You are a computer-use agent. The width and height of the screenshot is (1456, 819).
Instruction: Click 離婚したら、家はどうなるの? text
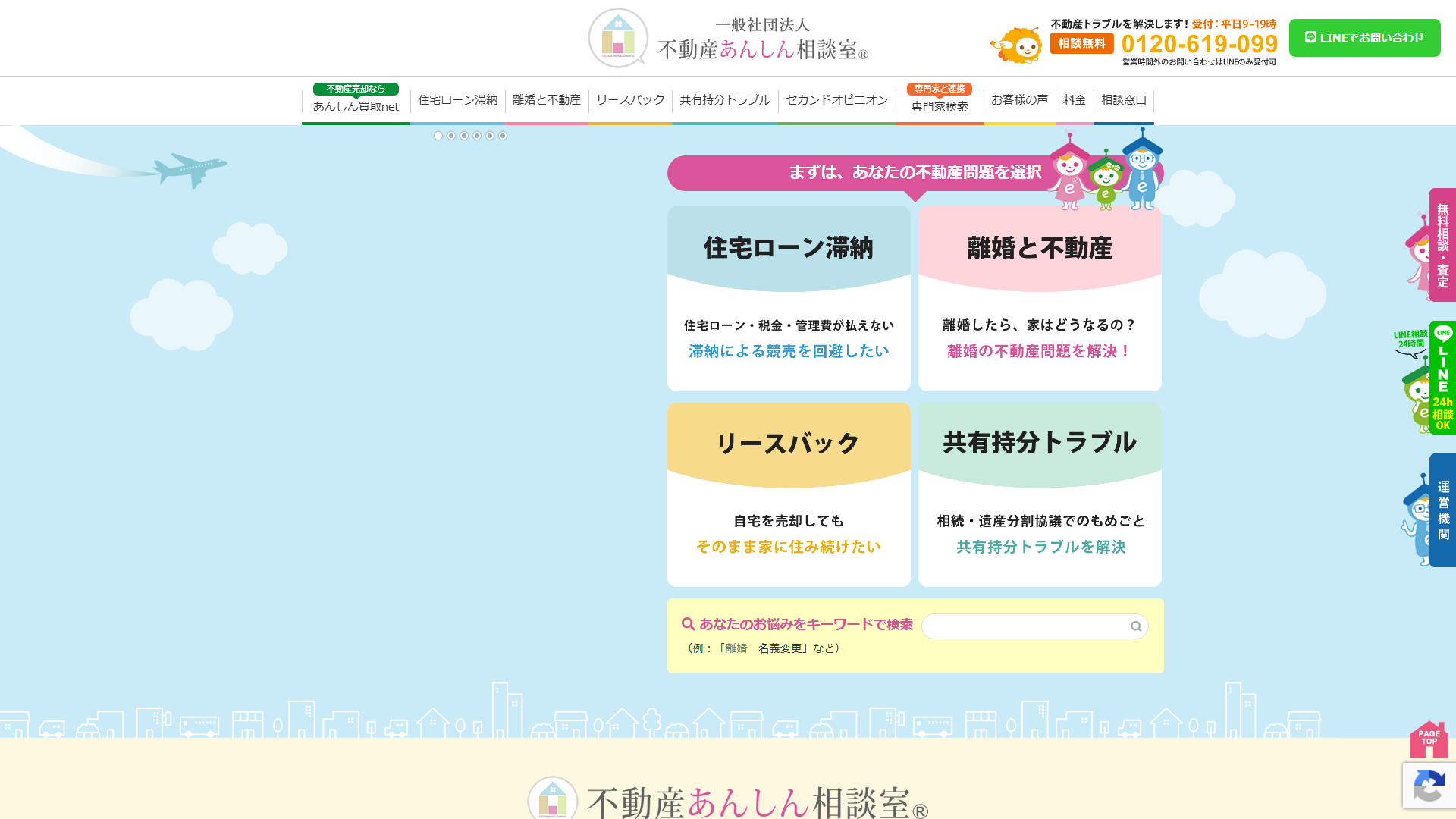click(x=1040, y=325)
